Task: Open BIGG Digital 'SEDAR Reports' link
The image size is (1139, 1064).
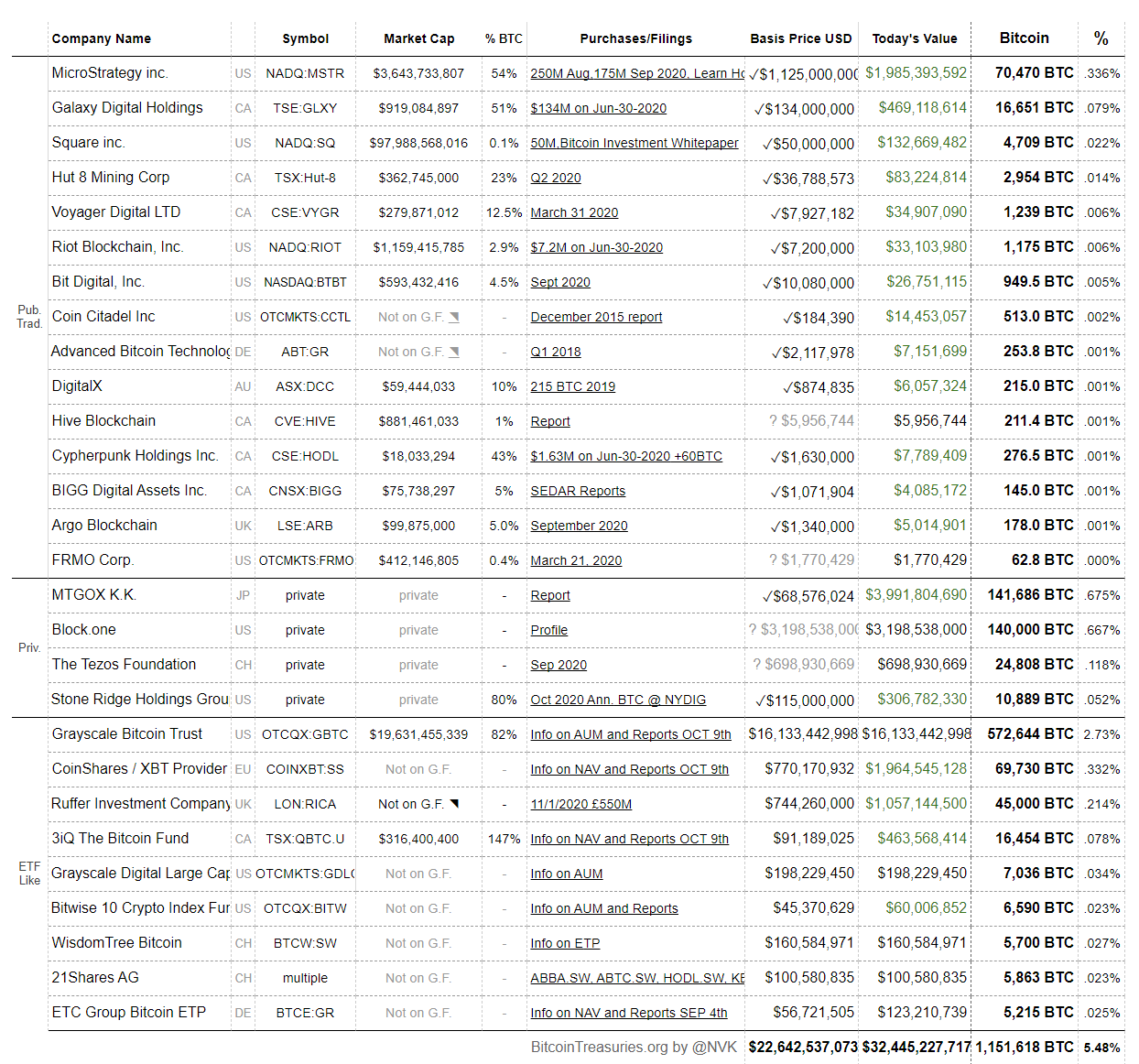Action: point(578,491)
